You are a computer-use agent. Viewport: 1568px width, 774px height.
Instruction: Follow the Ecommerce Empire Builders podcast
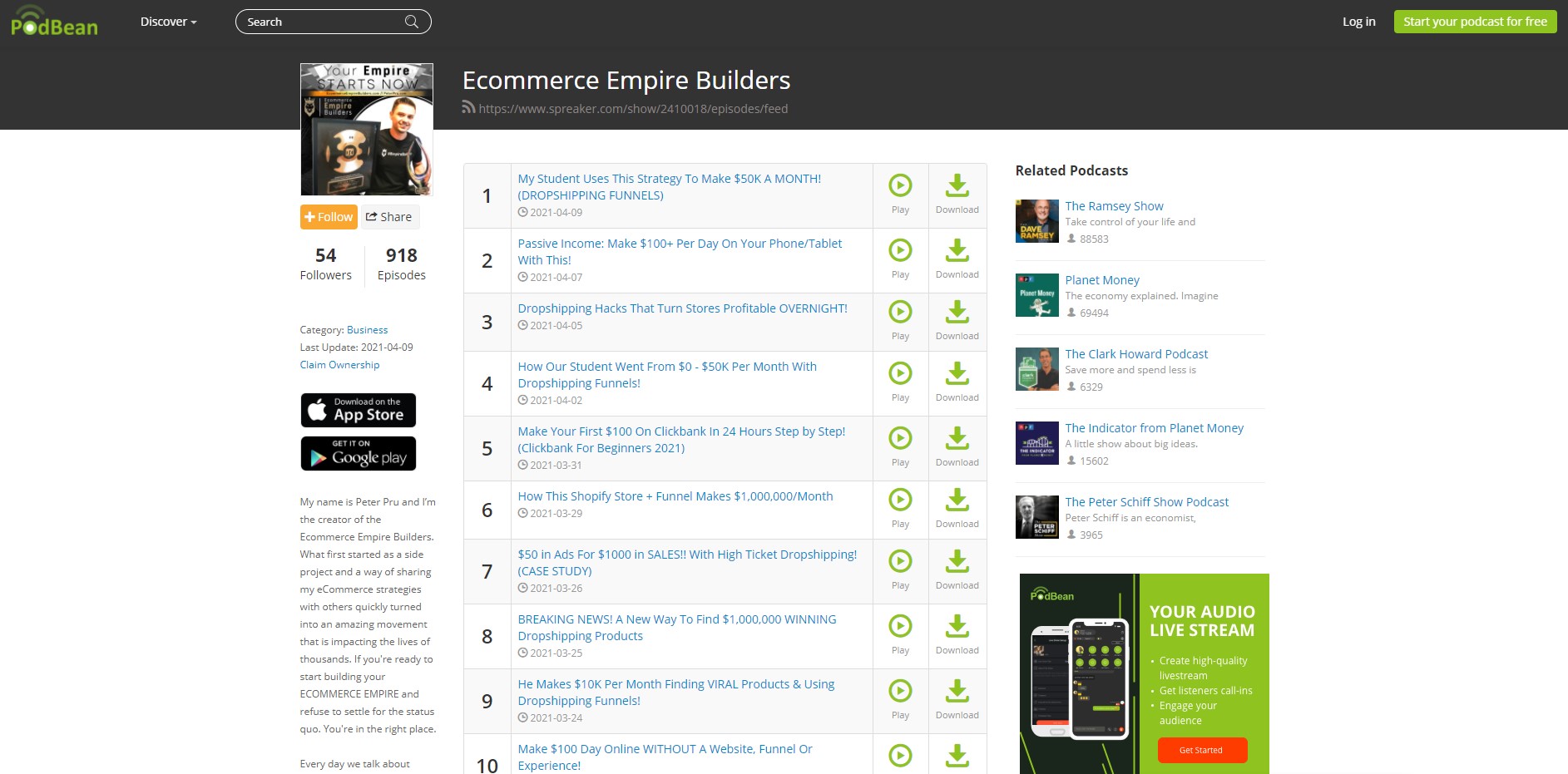point(329,217)
